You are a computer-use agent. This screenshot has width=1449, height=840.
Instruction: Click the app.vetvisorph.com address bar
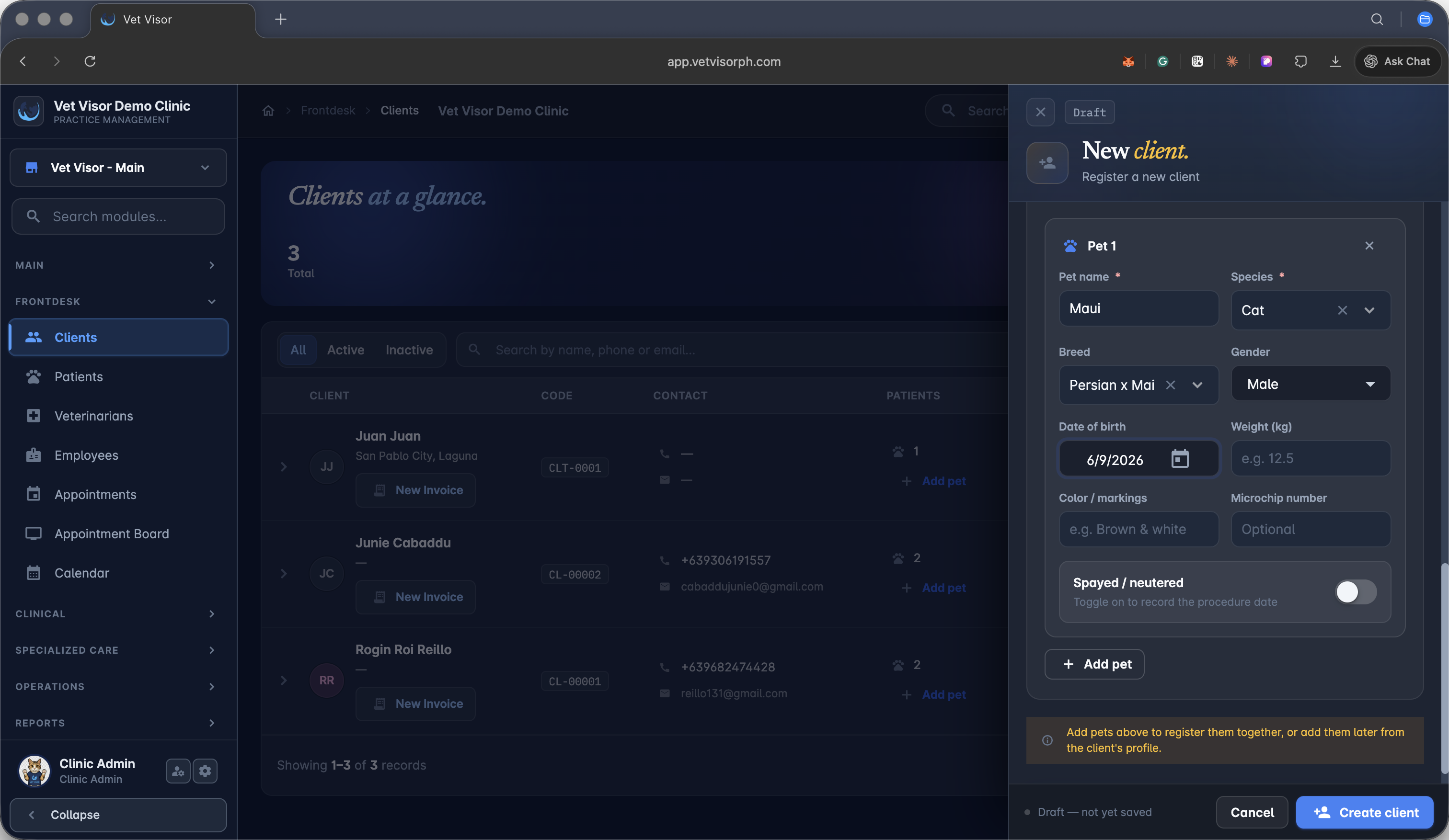click(724, 61)
